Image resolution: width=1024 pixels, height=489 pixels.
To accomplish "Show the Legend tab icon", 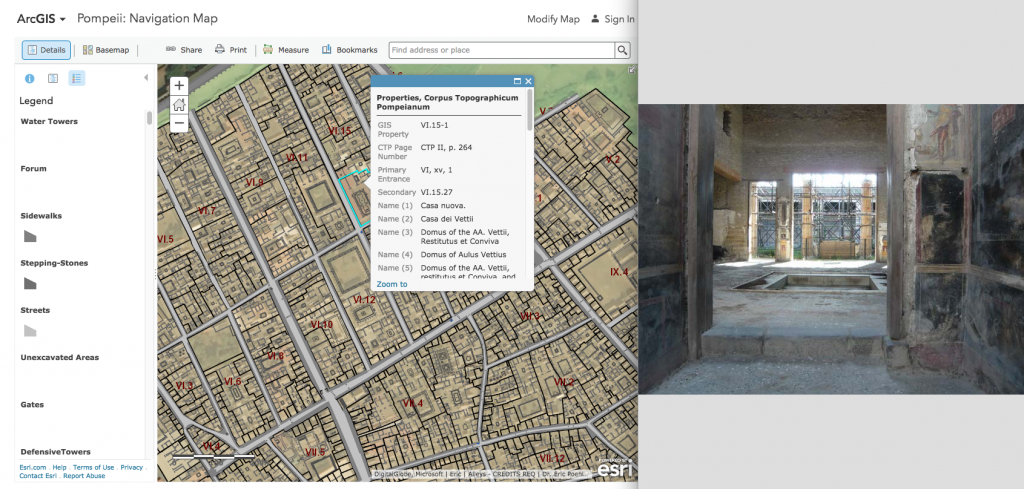I will tap(76, 78).
